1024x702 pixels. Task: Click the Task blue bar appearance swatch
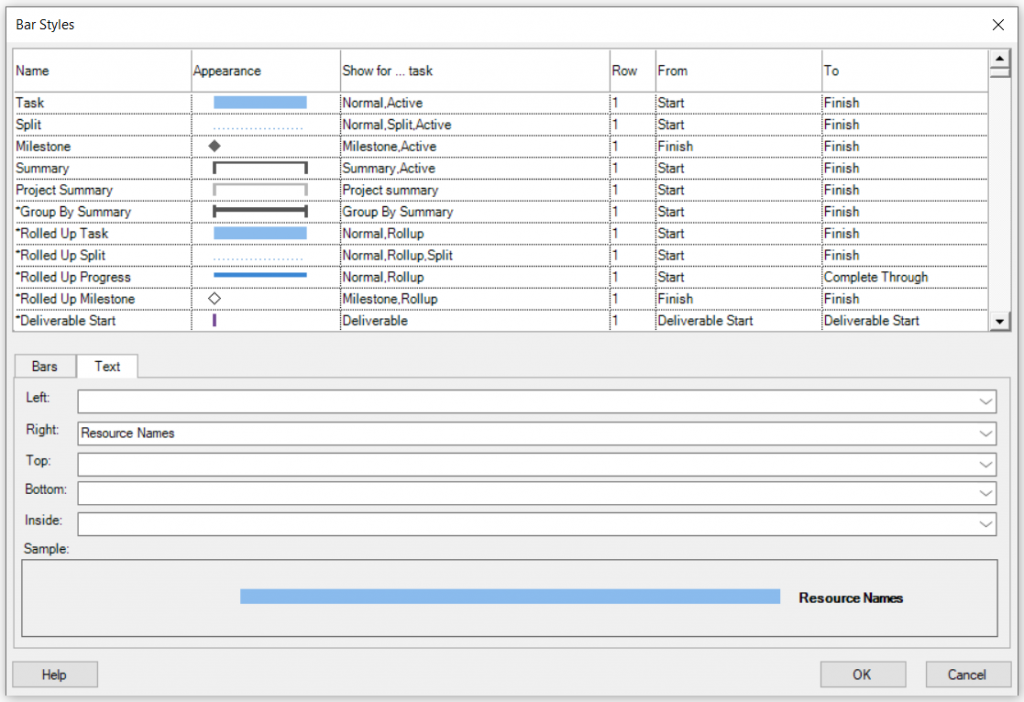(x=260, y=102)
